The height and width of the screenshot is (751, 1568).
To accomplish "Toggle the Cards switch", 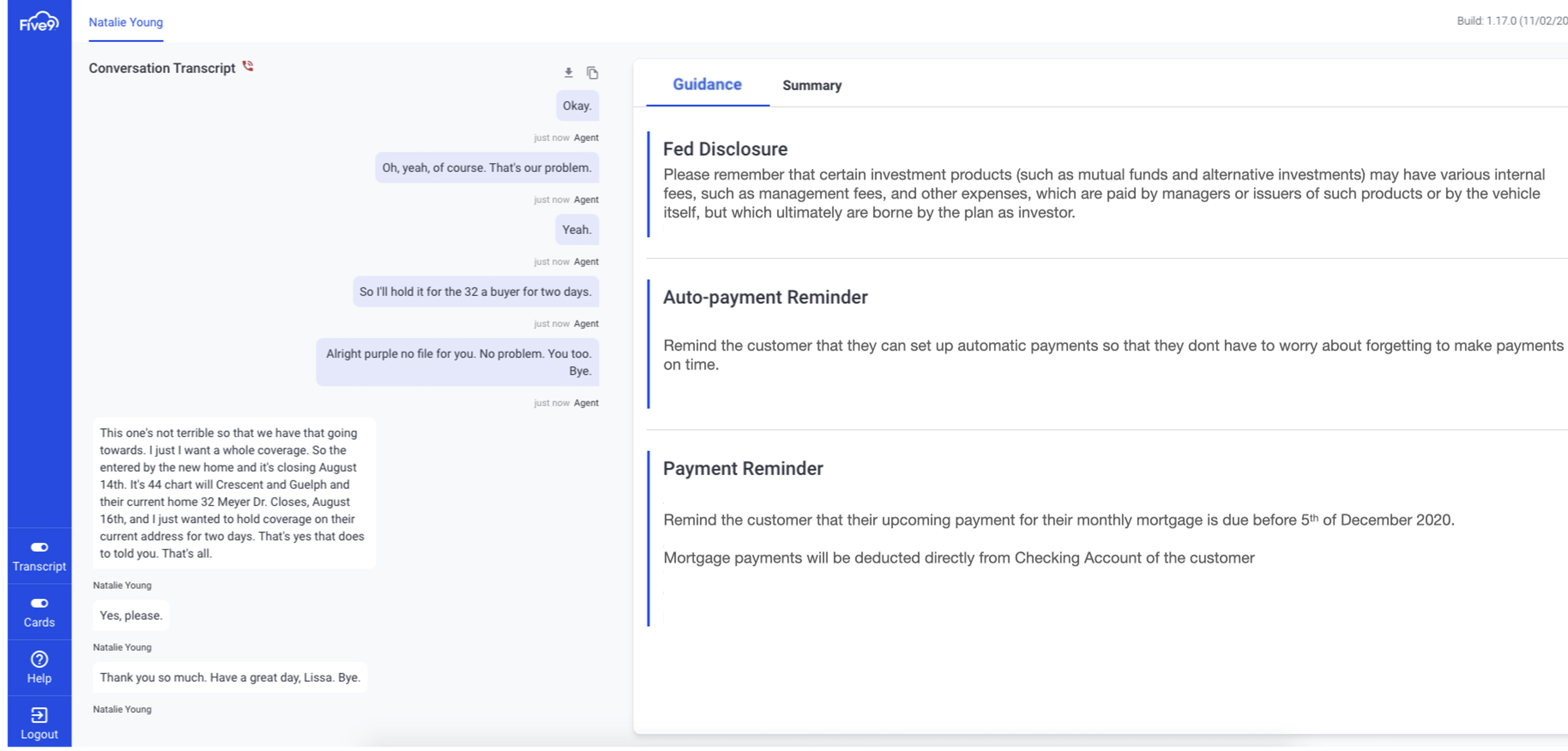I will click(39, 603).
